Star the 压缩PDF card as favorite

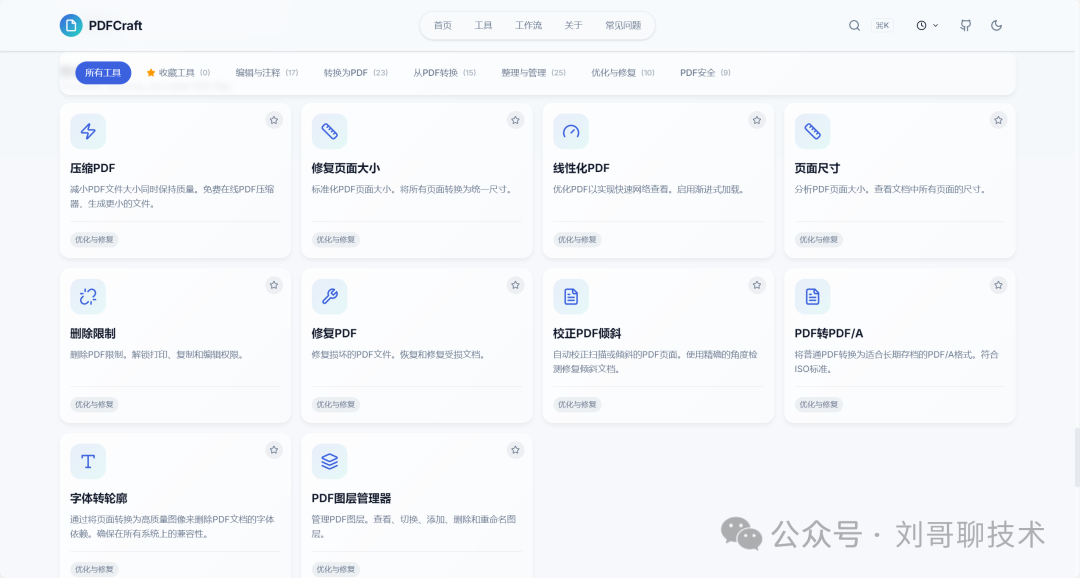click(273, 119)
